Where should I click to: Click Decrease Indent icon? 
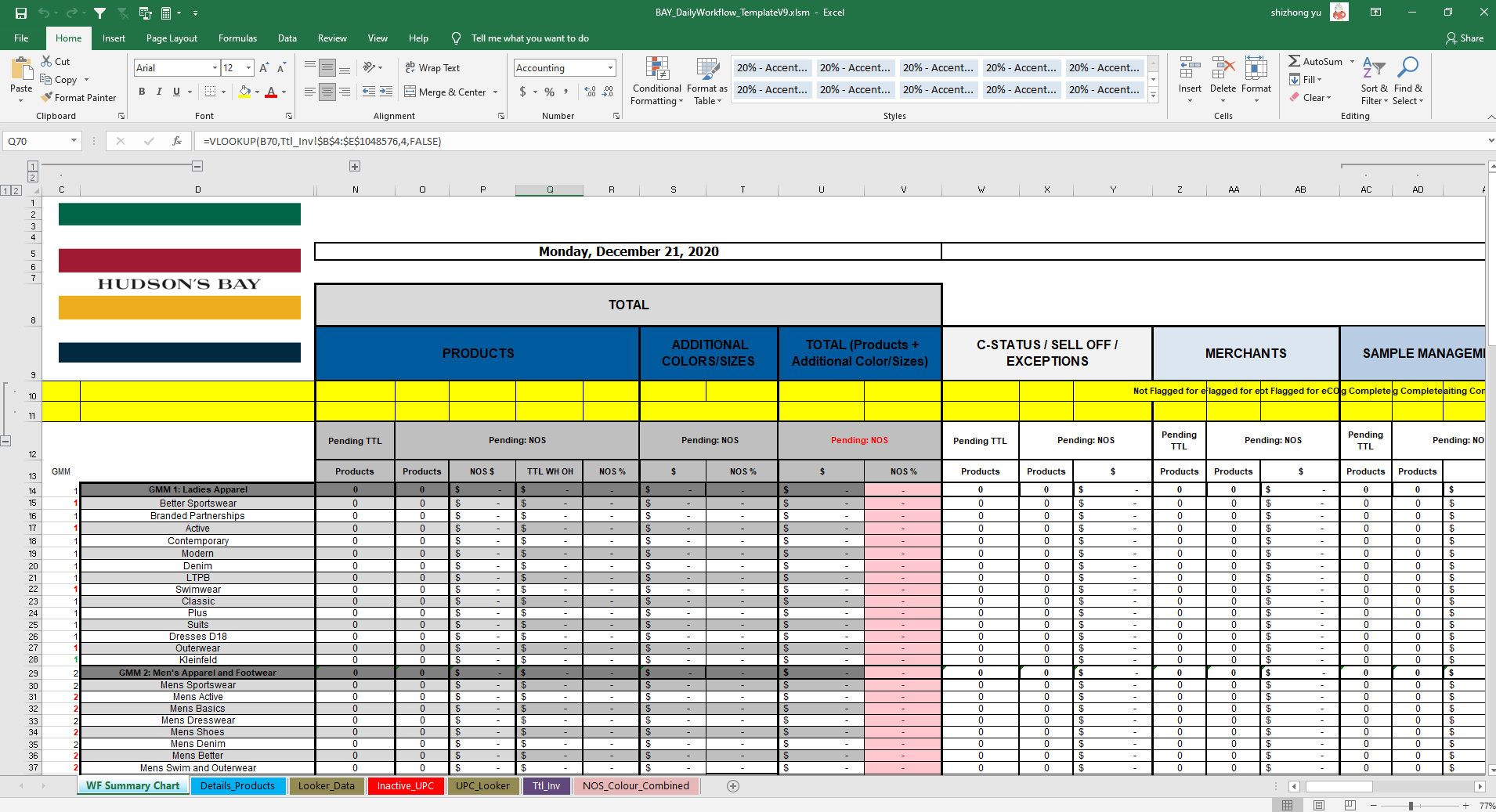coord(369,92)
